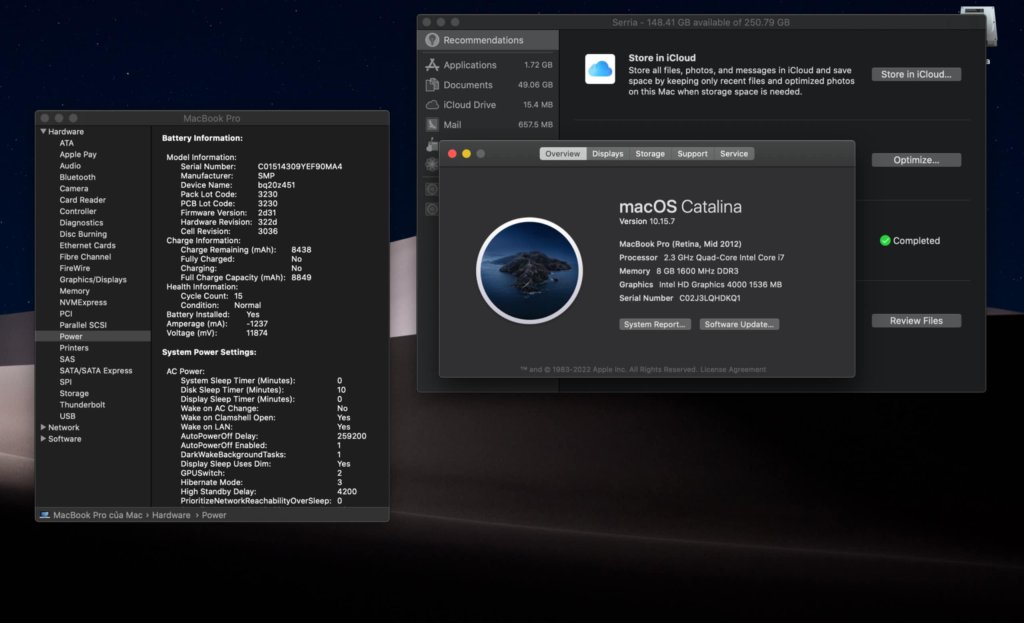Click the Optimize... button

point(916,160)
